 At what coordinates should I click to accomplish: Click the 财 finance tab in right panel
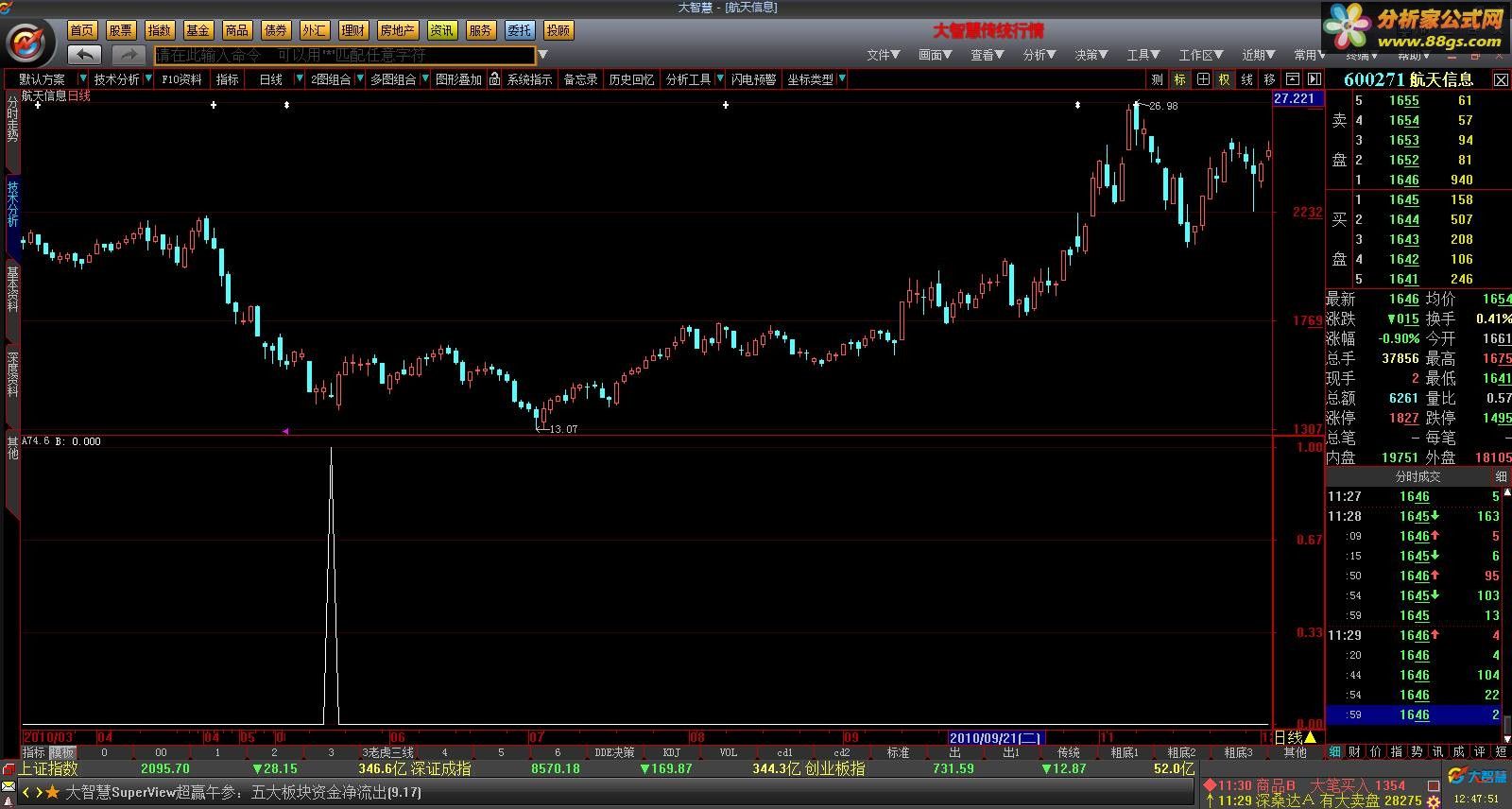click(x=1355, y=752)
